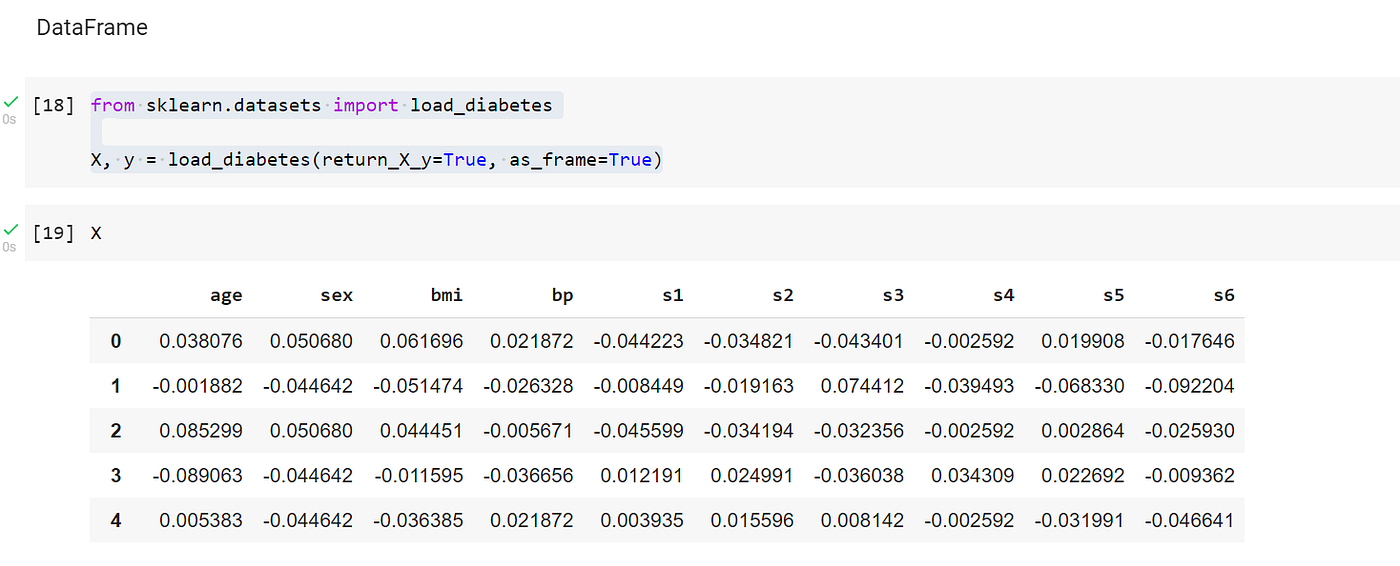
Task: Place cursor in the return_X_y=True code line
Action: pos(375,159)
